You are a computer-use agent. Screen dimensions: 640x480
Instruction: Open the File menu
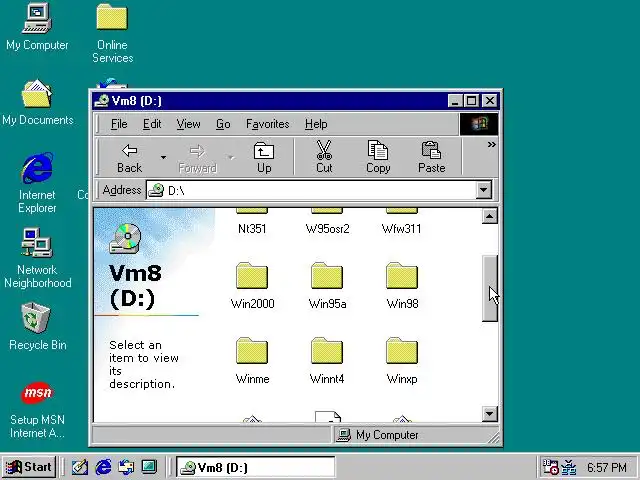[119, 124]
